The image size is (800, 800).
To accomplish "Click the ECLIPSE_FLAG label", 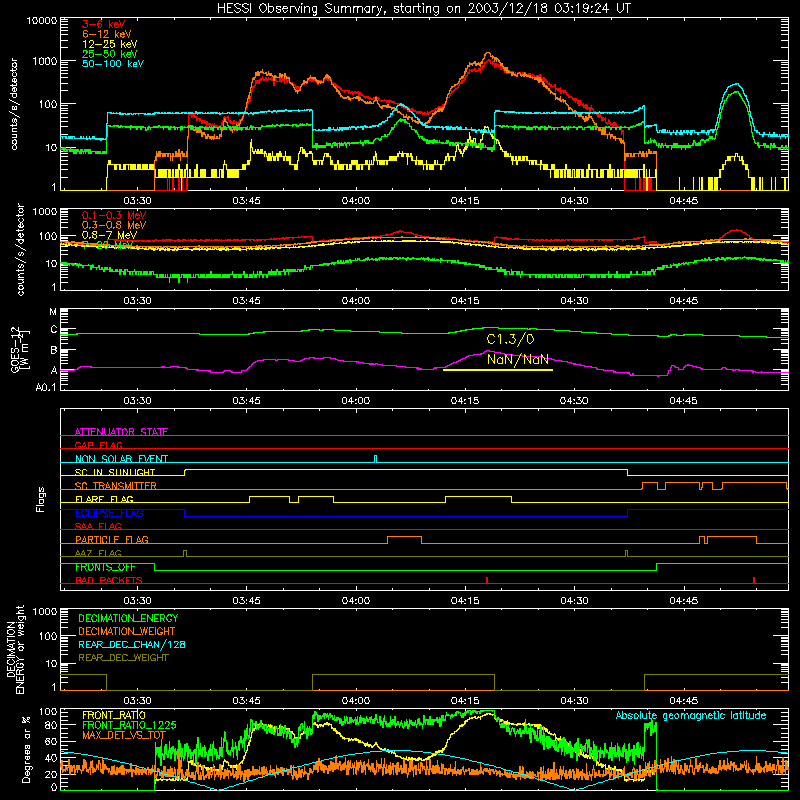I will [x=109, y=513].
